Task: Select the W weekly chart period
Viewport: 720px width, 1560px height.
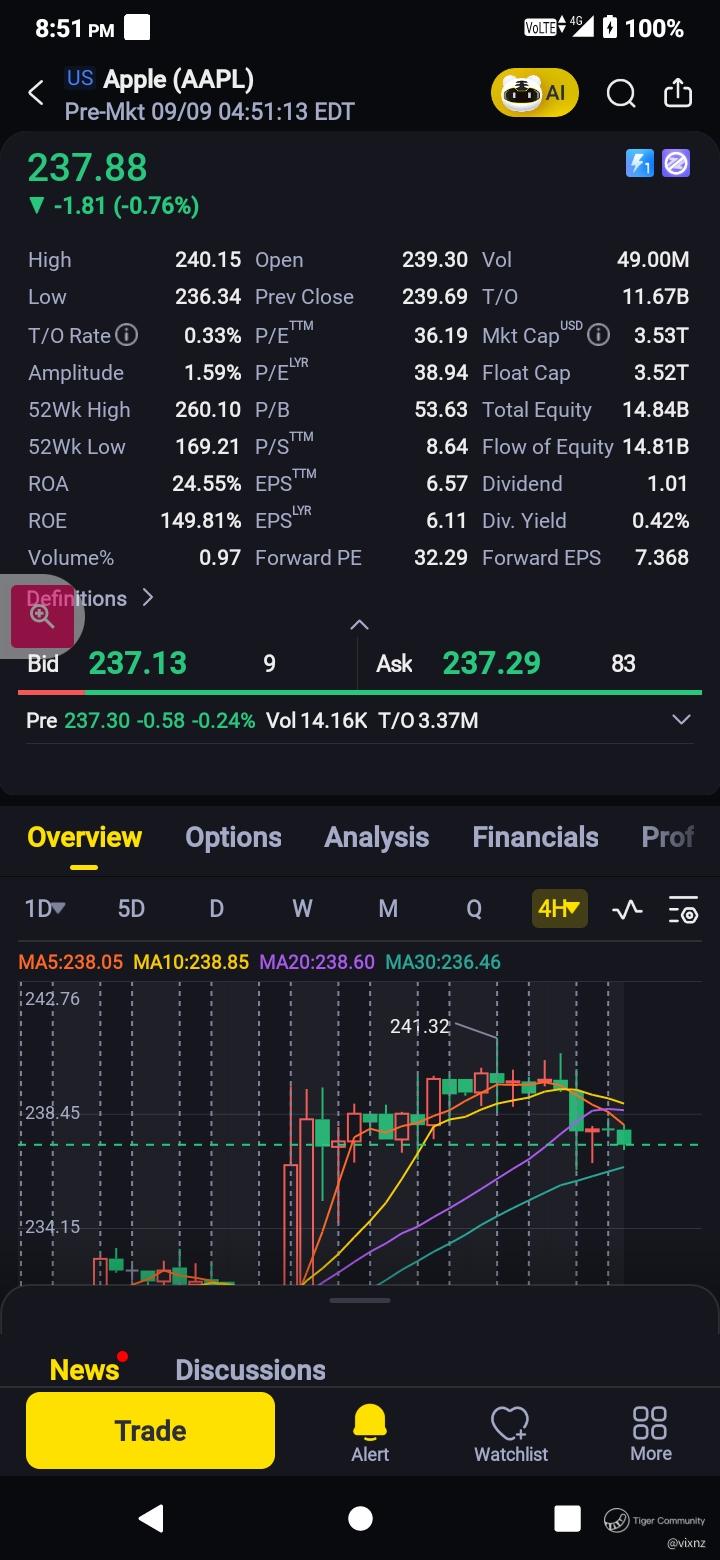Action: click(x=302, y=909)
